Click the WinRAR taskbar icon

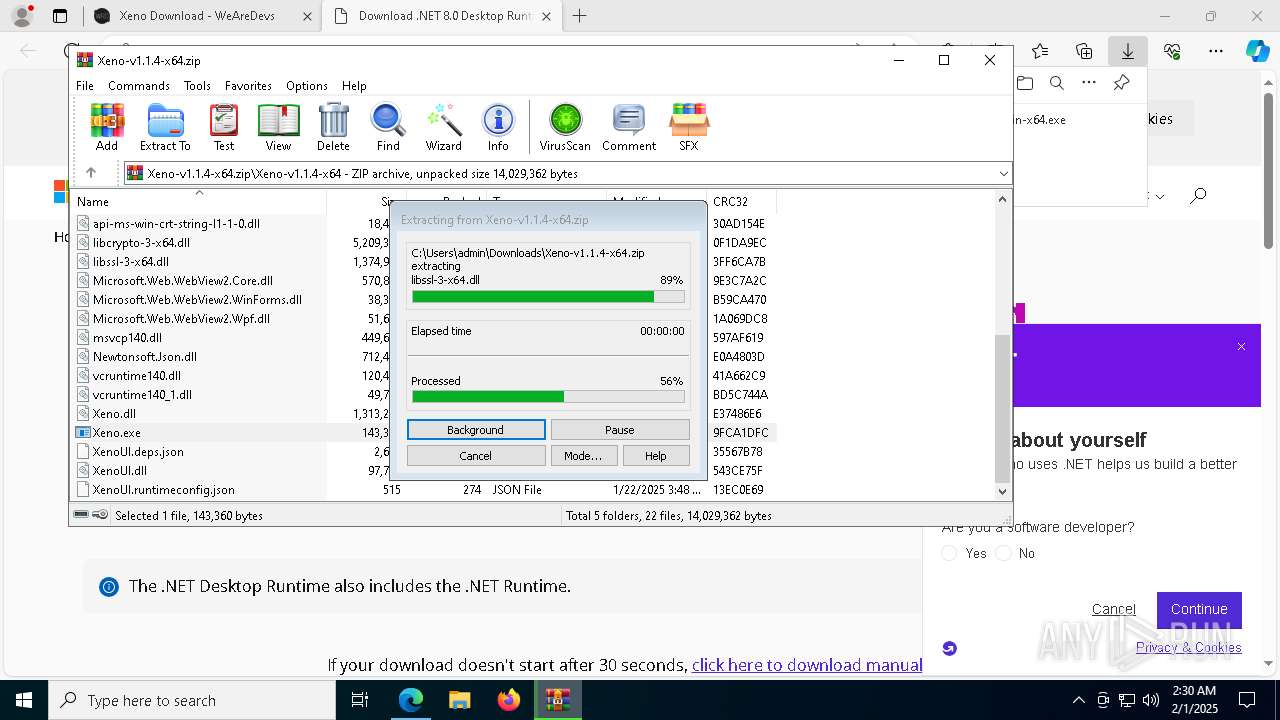(x=557, y=700)
